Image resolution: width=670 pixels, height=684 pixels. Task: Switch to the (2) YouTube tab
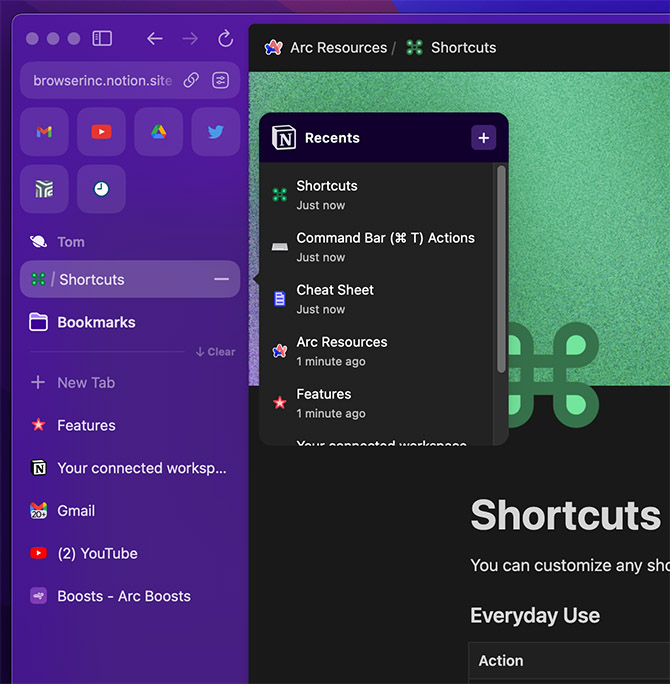coord(130,554)
